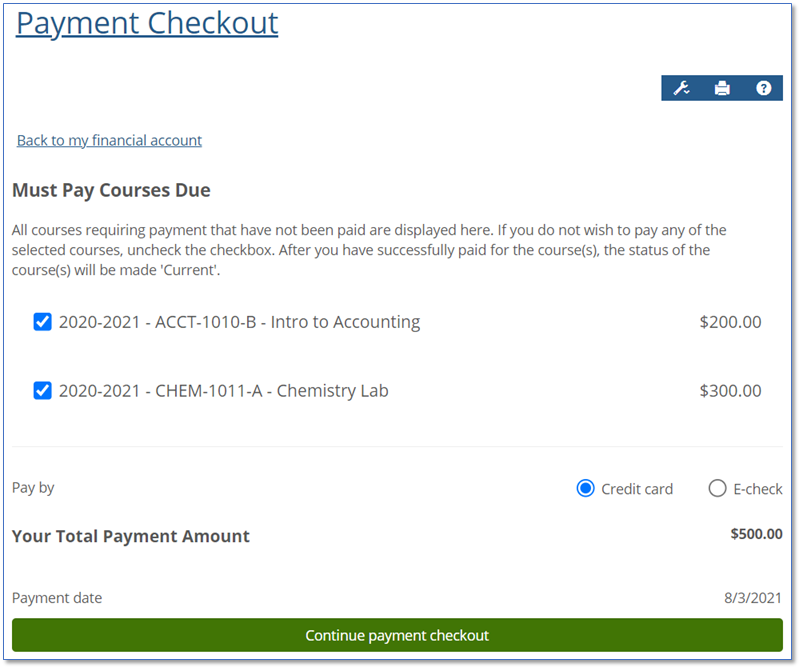Click the 8/3/2021 payment date value
Screen dimensions: 801x669
coord(753,598)
